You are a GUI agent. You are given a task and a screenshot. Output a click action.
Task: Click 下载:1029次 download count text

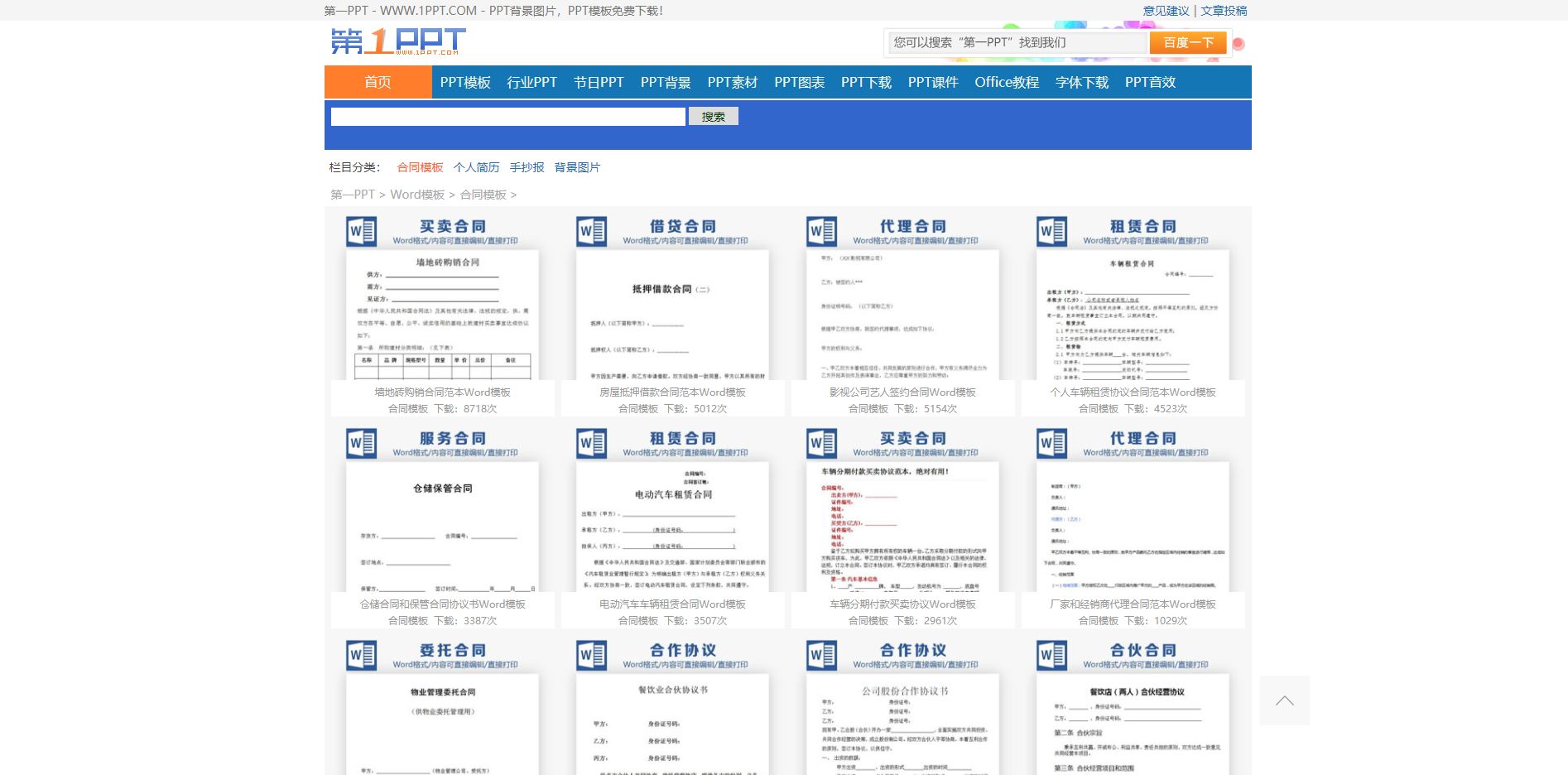[x=1156, y=621]
